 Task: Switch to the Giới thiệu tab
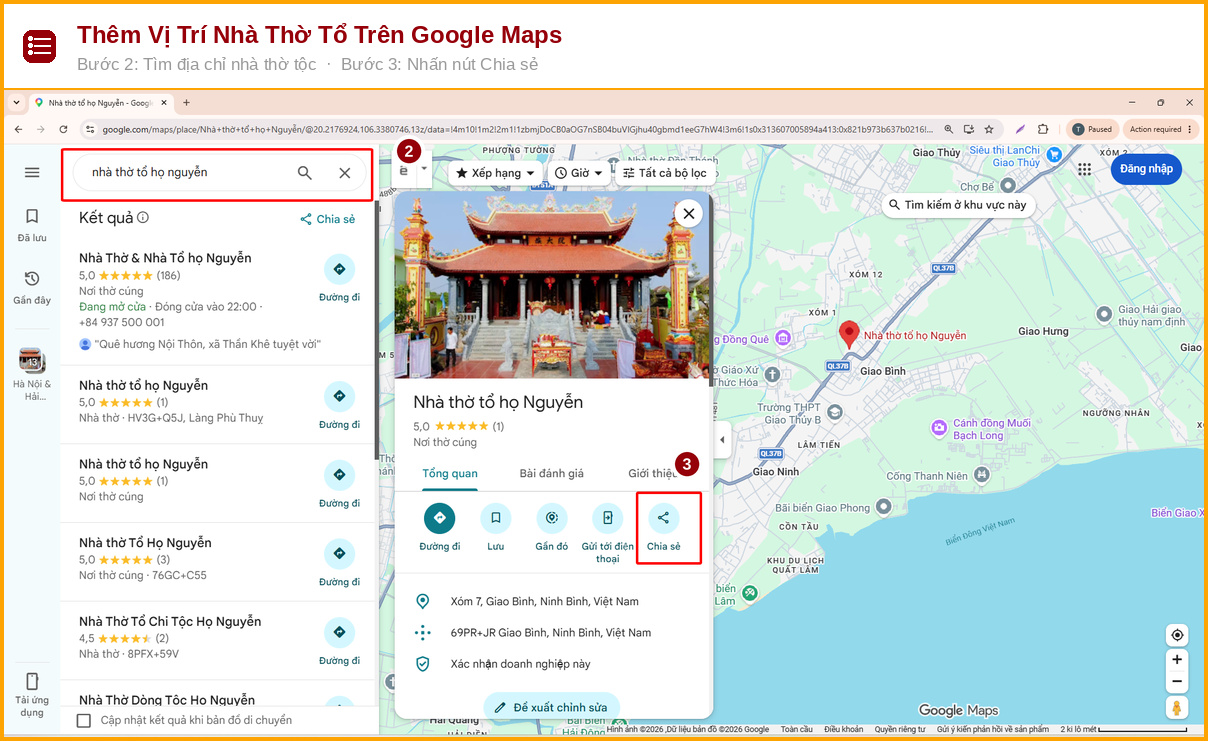(x=652, y=473)
